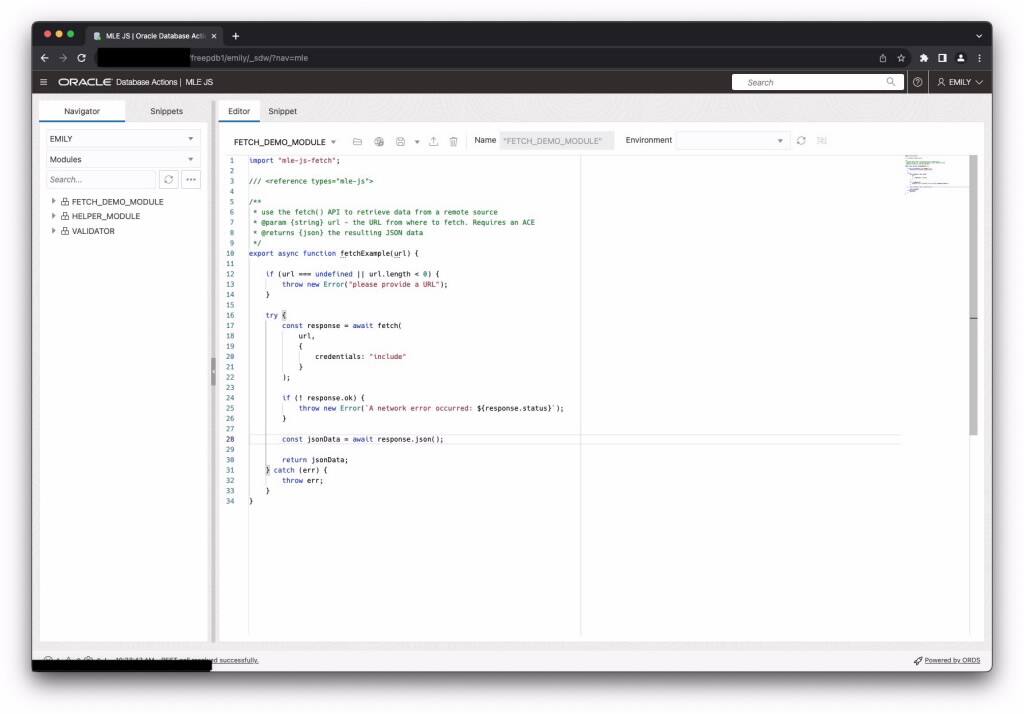Click the hamburger menu beside the ORACLE logo

pos(41,82)
